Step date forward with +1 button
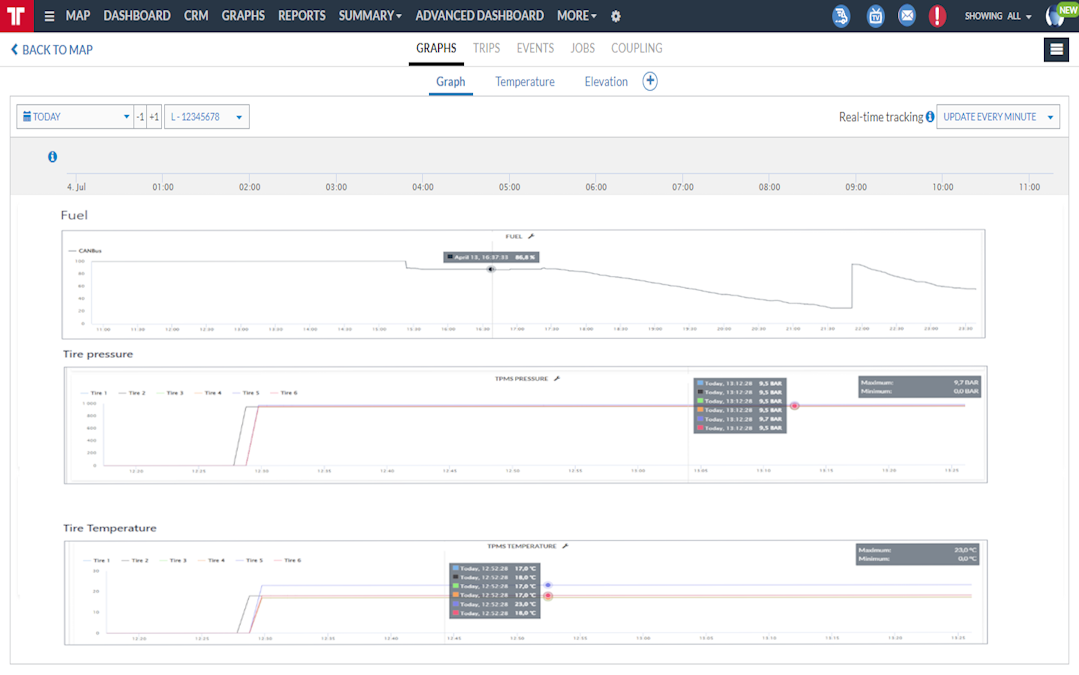Screen dimensions: 1079x675 point(154,117)
